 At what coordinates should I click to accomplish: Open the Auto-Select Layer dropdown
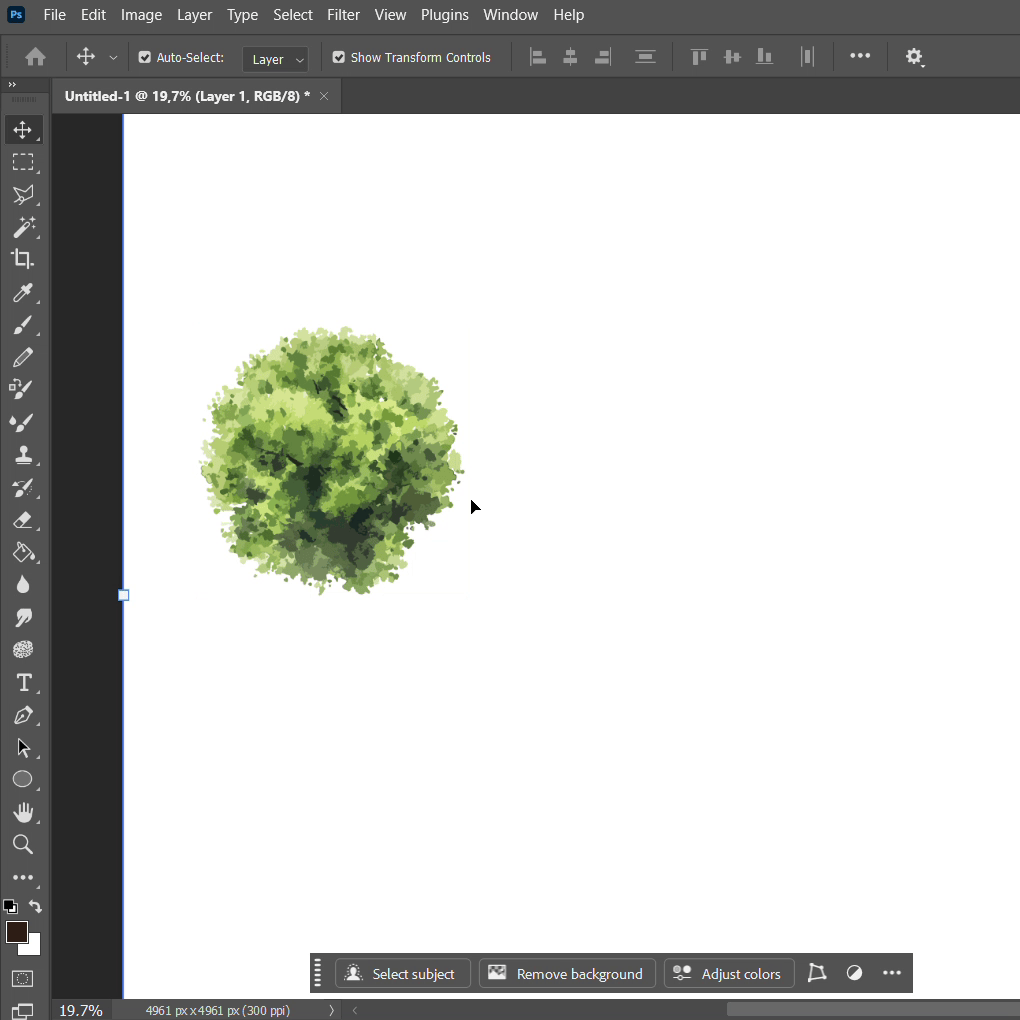coord(275,59)
